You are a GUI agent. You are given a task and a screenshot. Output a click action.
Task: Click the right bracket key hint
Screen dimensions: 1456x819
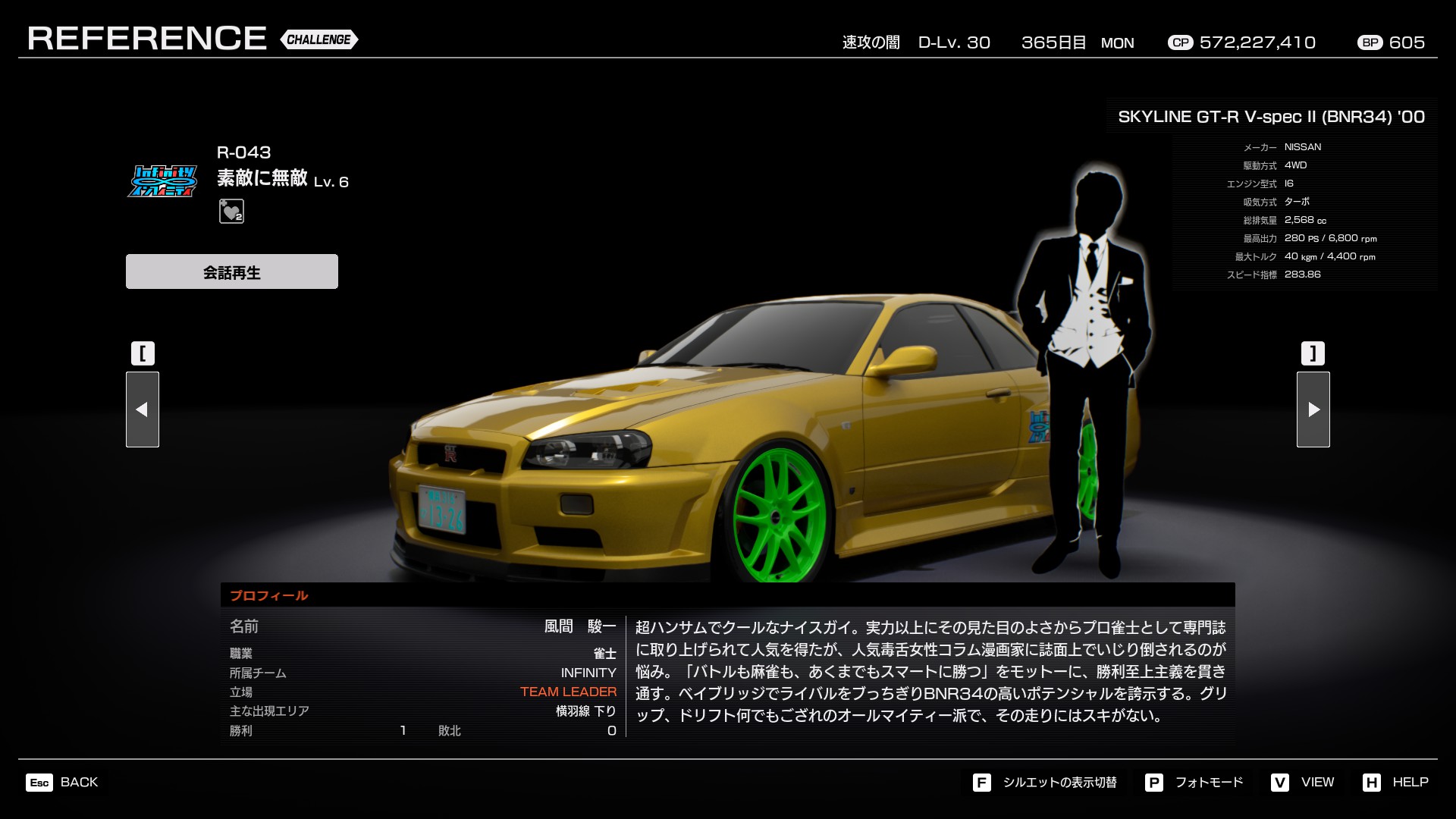point(1313,353)
